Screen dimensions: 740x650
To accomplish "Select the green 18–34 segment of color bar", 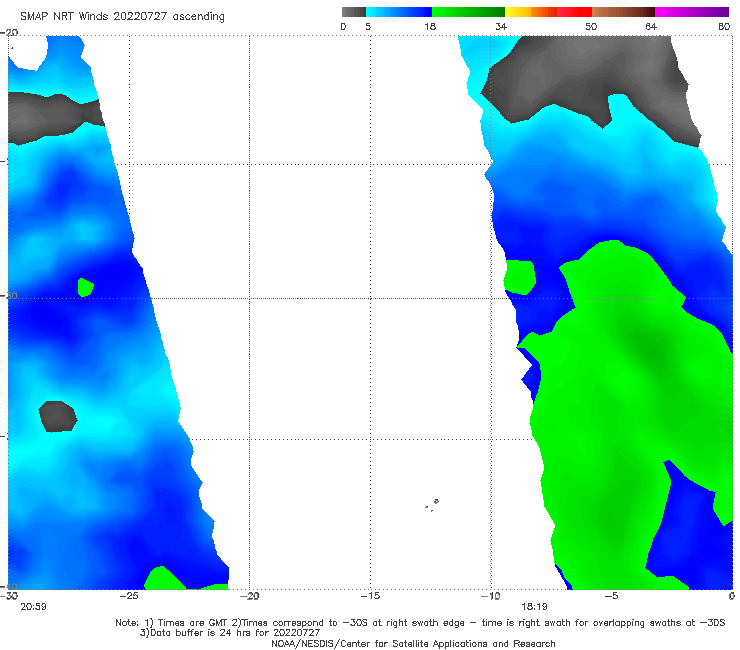I will click(468, 12).
